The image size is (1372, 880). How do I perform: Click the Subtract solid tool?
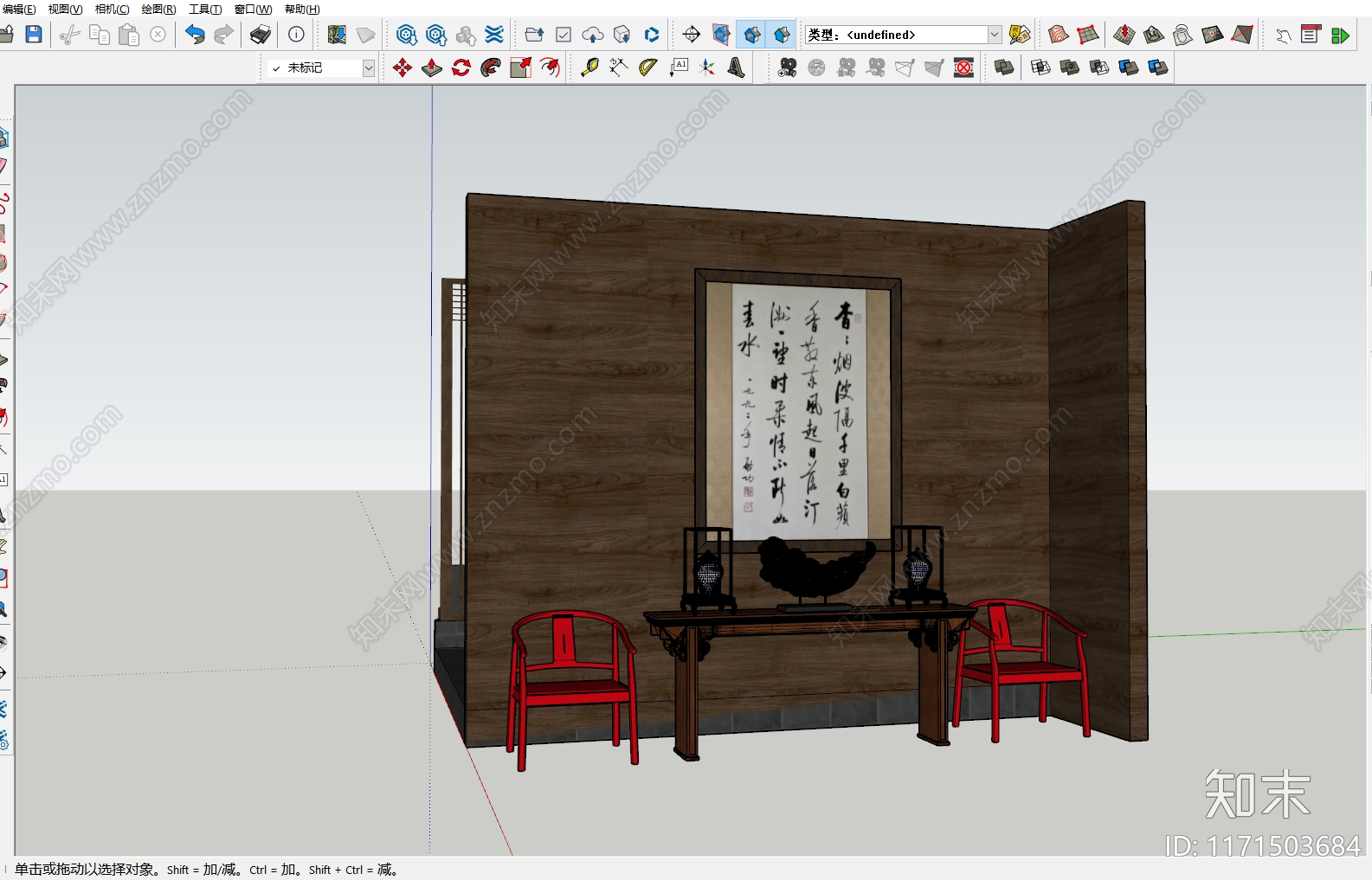[1099, 67]
